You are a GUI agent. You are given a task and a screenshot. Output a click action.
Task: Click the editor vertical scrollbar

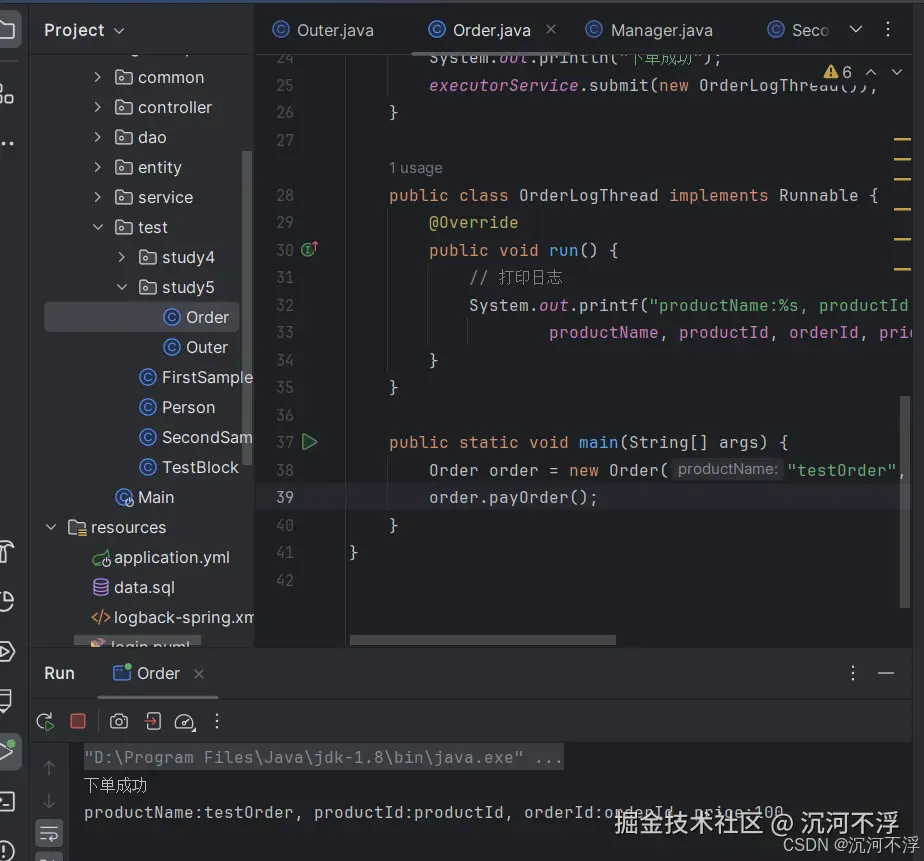pyautogui.click(x=905, y=502)
